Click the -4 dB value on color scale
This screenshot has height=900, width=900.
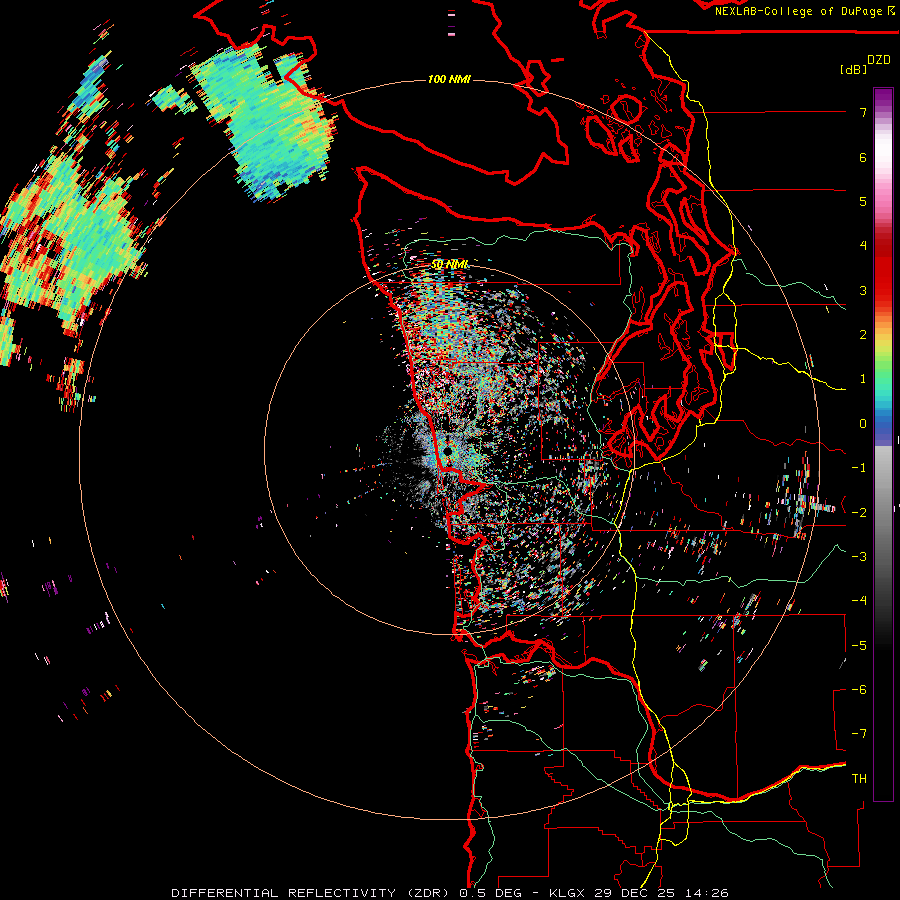(859, 601)
